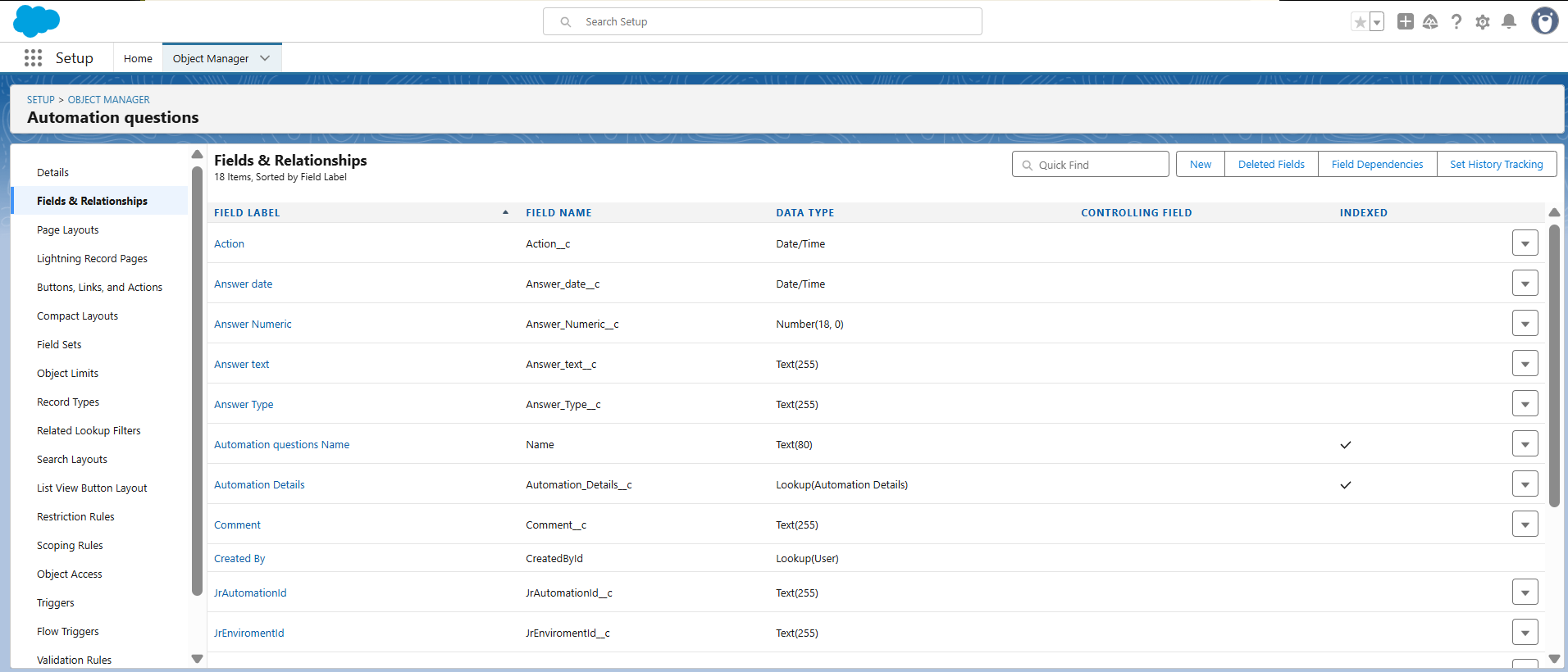This screenshot has width=1568, height=672.
Task: Select Lightning Record Pages in the sidebar
Action: [x=92, y=259]
